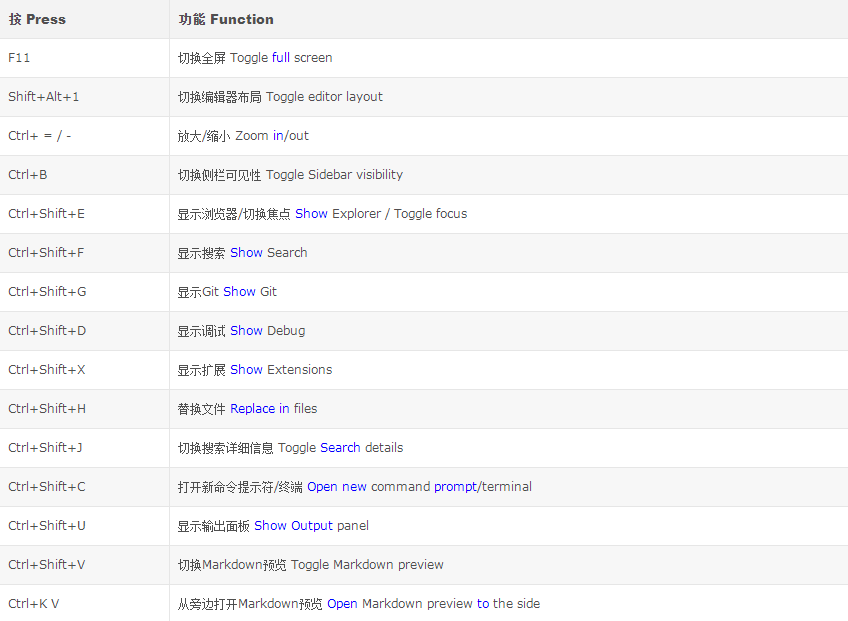The width and height of the screenshot is (848, 621).
Task: Click the 'Search' link in the Toggle Search details row
Action: click(x=340, y=447)
